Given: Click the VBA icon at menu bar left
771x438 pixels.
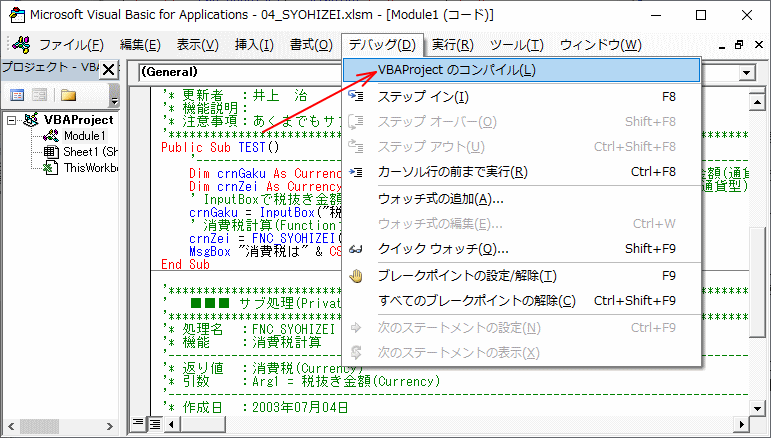Looking at the screenshot, I should 21,45.
